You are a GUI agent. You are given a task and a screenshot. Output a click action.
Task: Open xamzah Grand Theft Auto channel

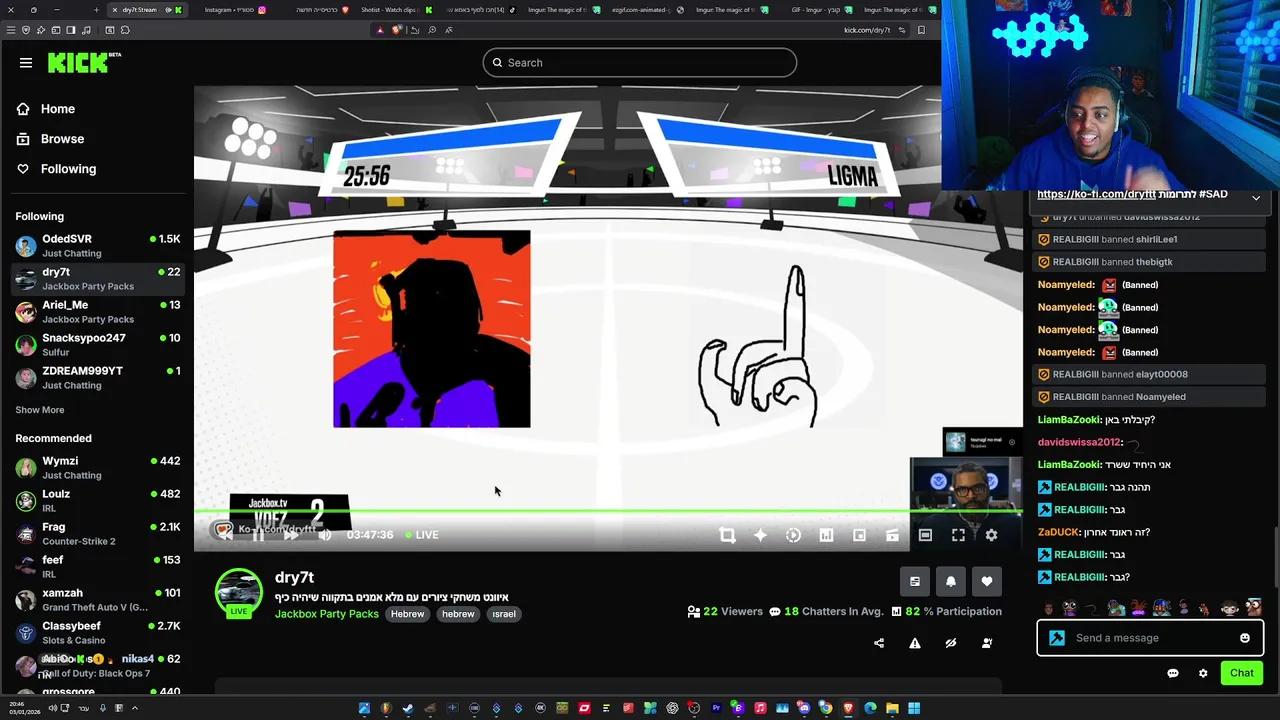[97, 600]
